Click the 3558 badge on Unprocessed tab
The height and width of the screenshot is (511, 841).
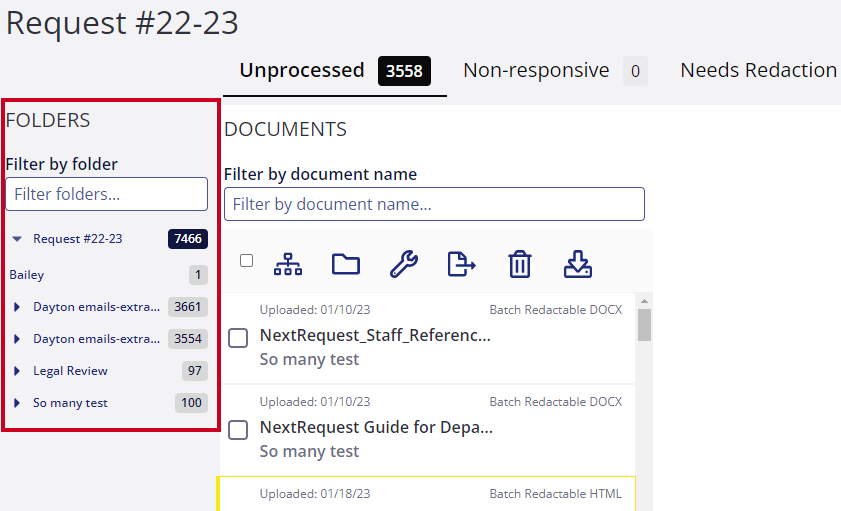pyautogui.click(x=404, y=71)
